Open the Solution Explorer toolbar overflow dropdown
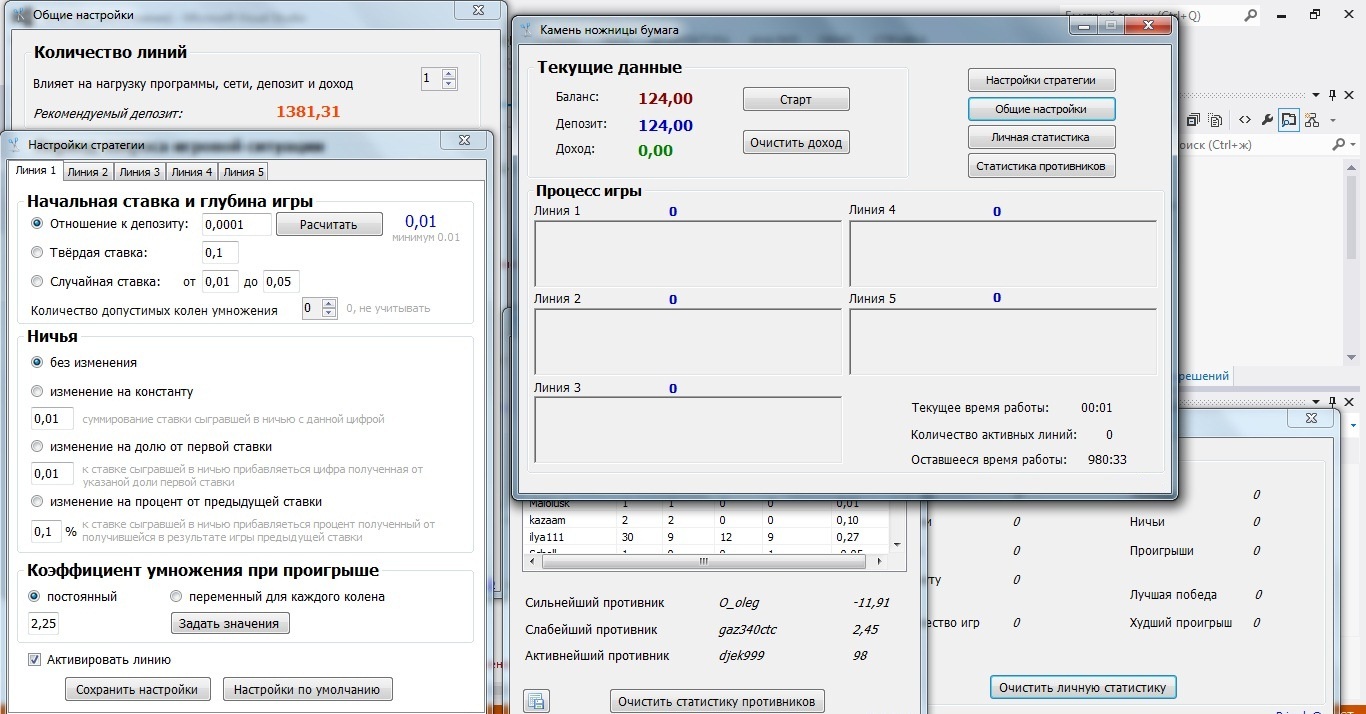Viewport: 1366px width, 714px height. [1333, 121]
